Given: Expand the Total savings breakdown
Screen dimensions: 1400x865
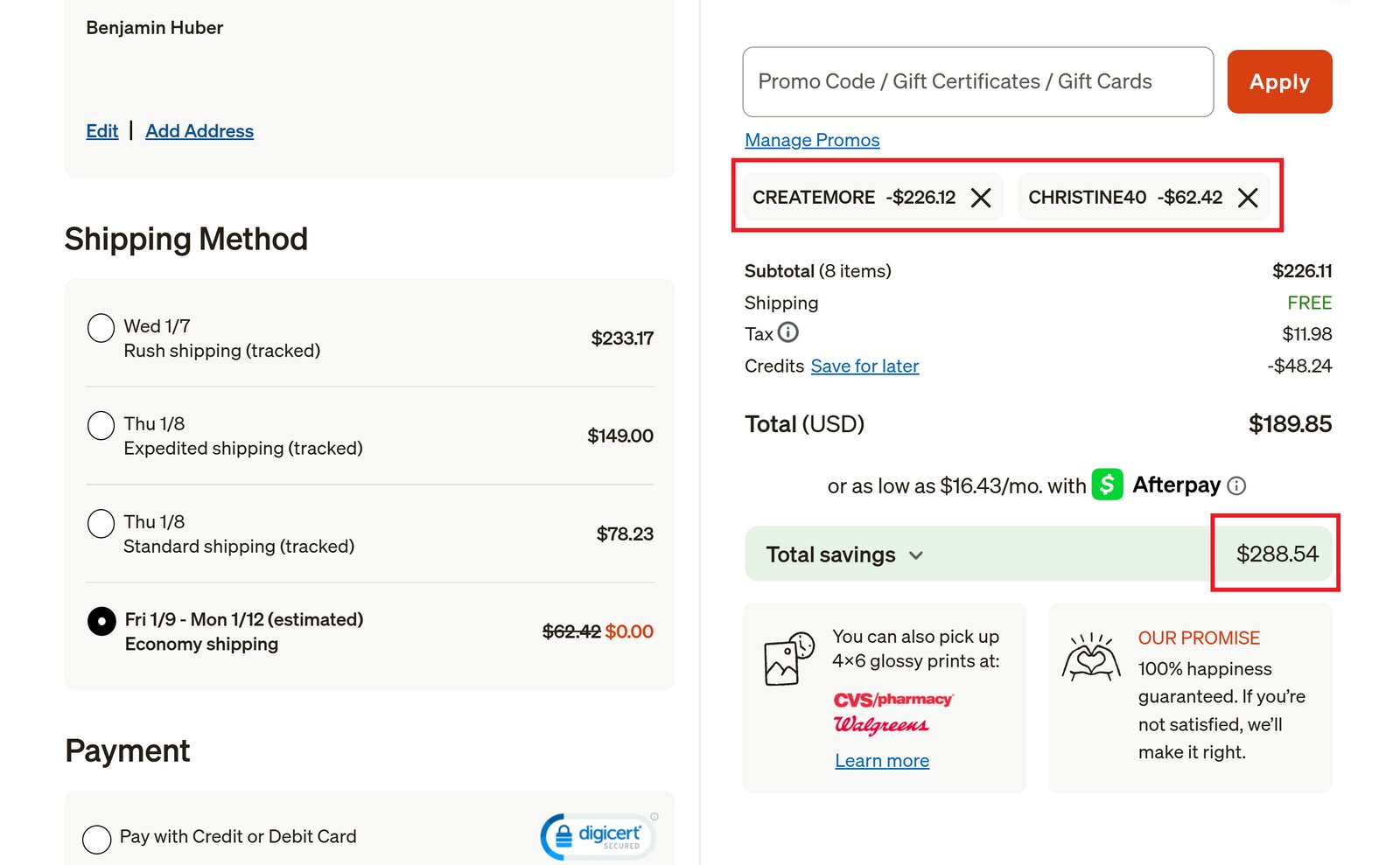Looking at the screenshot, I should pyautogui.click(x=916, y=555).
